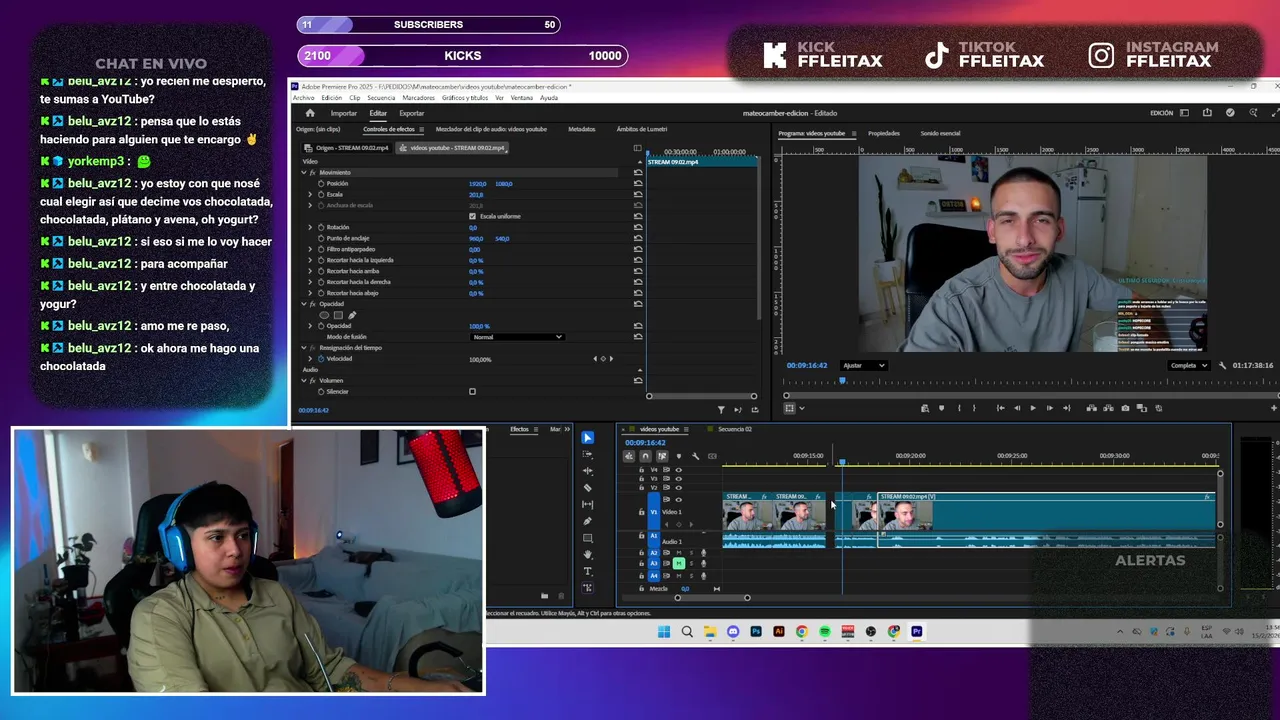Viewport: 1280px width, 720px height.
Task: Open Premiere Pro in Windows taskbar
Action: click(x=917, y=631)
